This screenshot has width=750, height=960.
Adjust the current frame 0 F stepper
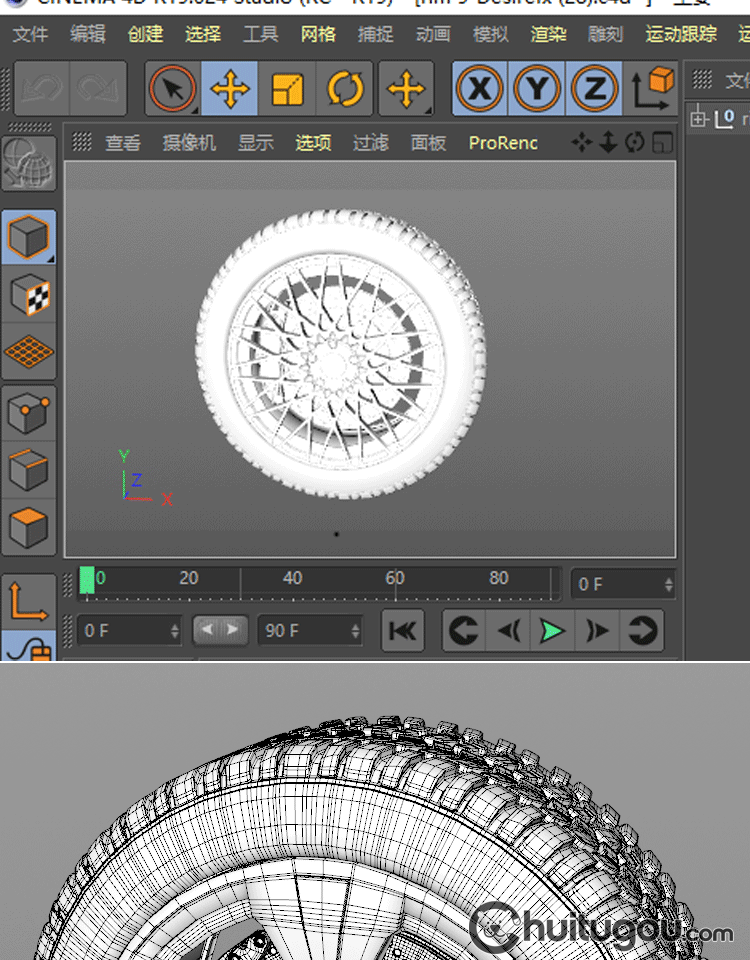[x=667, y=584]
